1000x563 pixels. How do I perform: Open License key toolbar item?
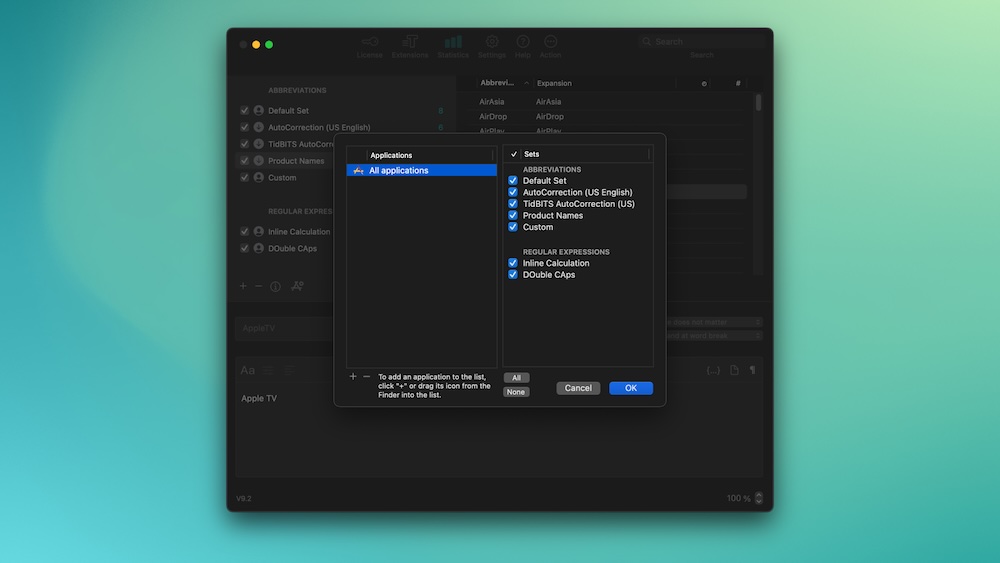[369, 42]
